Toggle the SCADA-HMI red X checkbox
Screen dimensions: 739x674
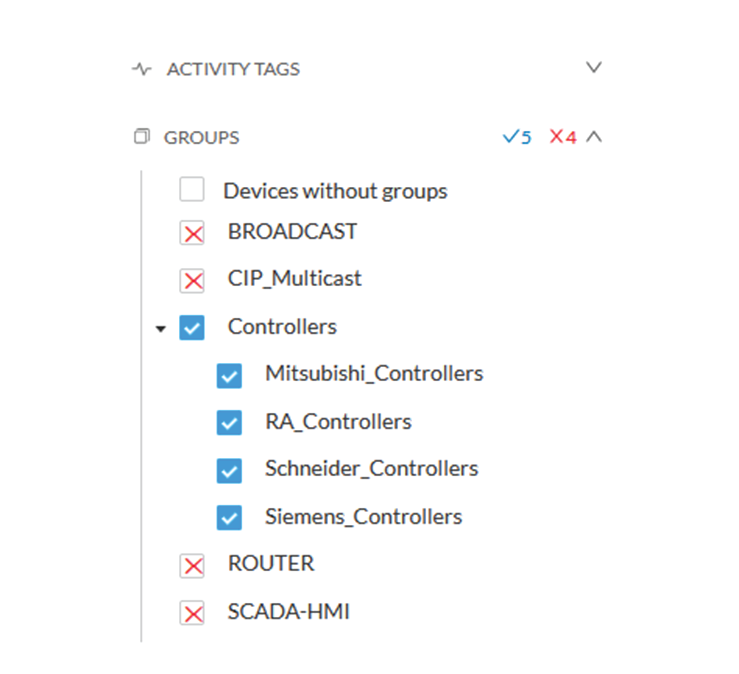click(x=192, y=613)
